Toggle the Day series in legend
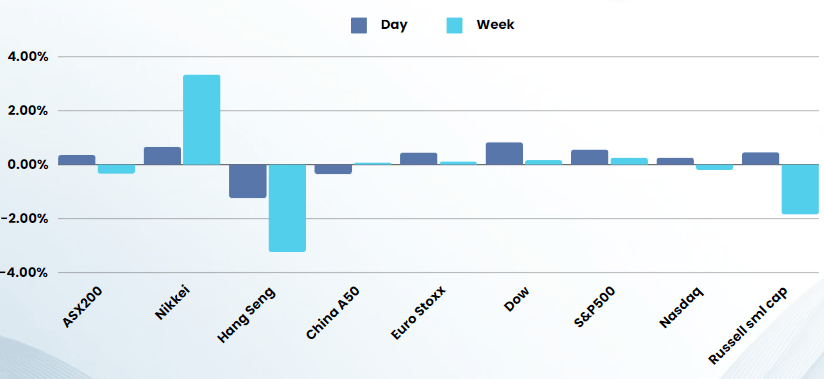 (x=379, y=25)
